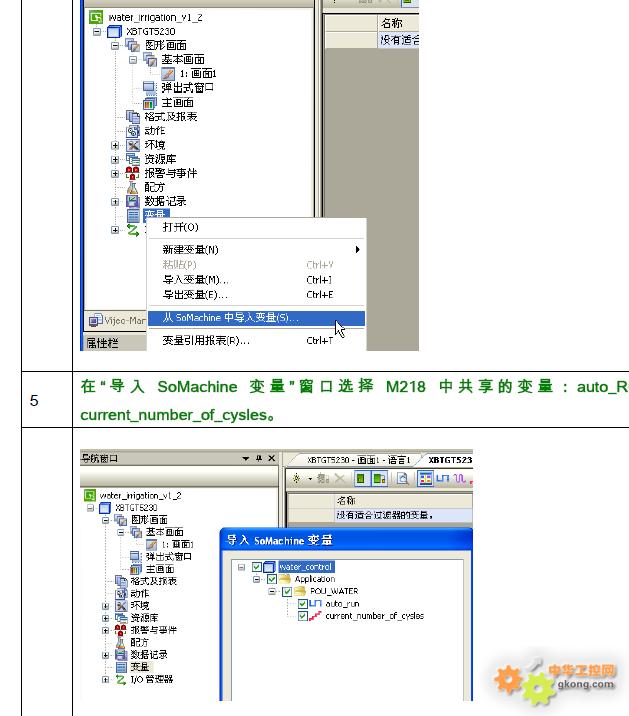This screenshot has height=716, width=629.
Task: Click the 属性栏 panel header beside the context menu
Action: coord(115,342)
